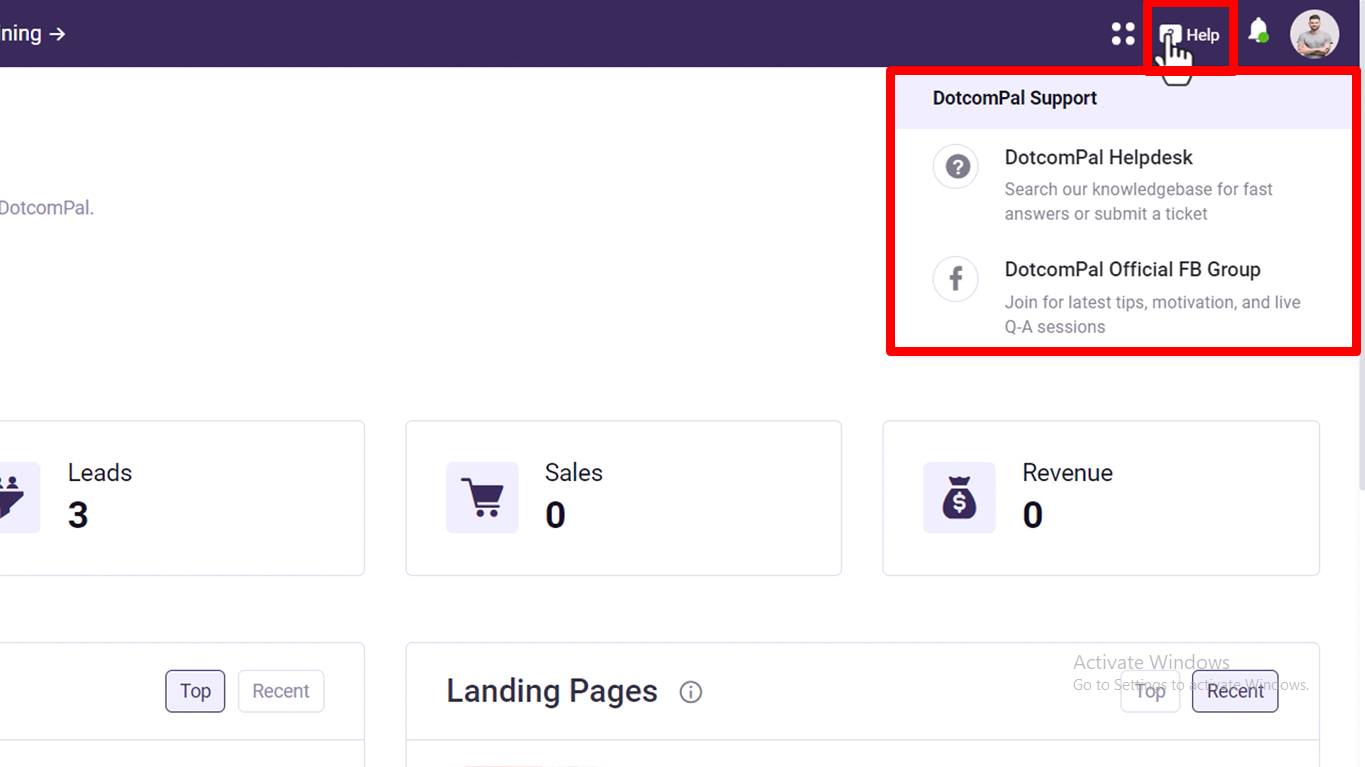Click the Facebook group icon
Viewport: 1365px width, 767px height.
click(x=956, y=278)
